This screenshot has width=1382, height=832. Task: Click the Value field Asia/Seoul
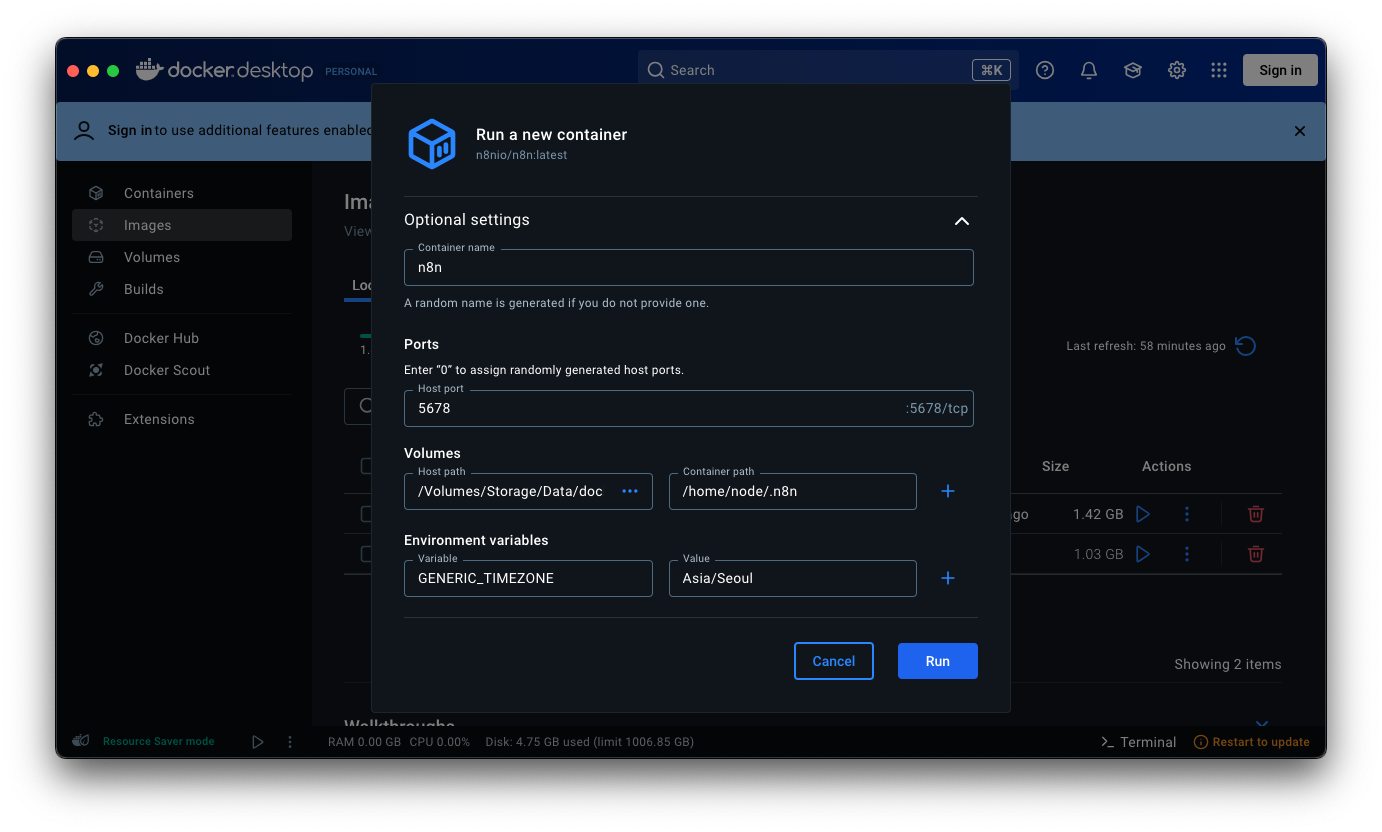click(x=793, y=578)
